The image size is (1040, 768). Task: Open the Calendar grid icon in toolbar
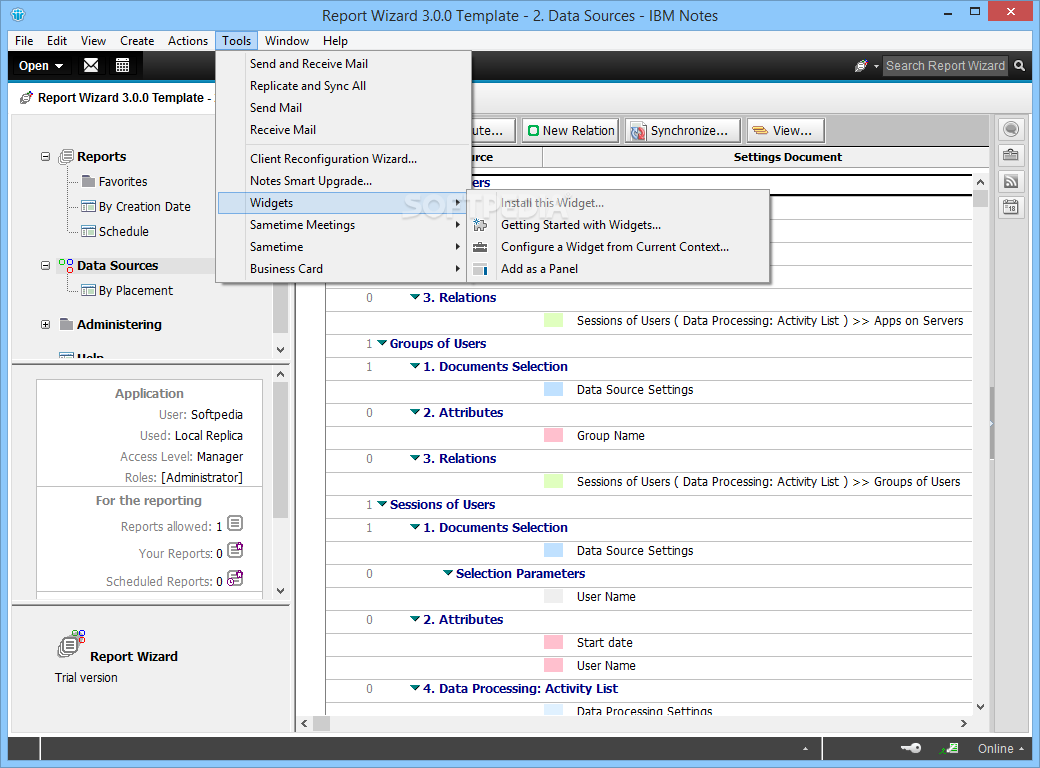[x=122, y=65]
